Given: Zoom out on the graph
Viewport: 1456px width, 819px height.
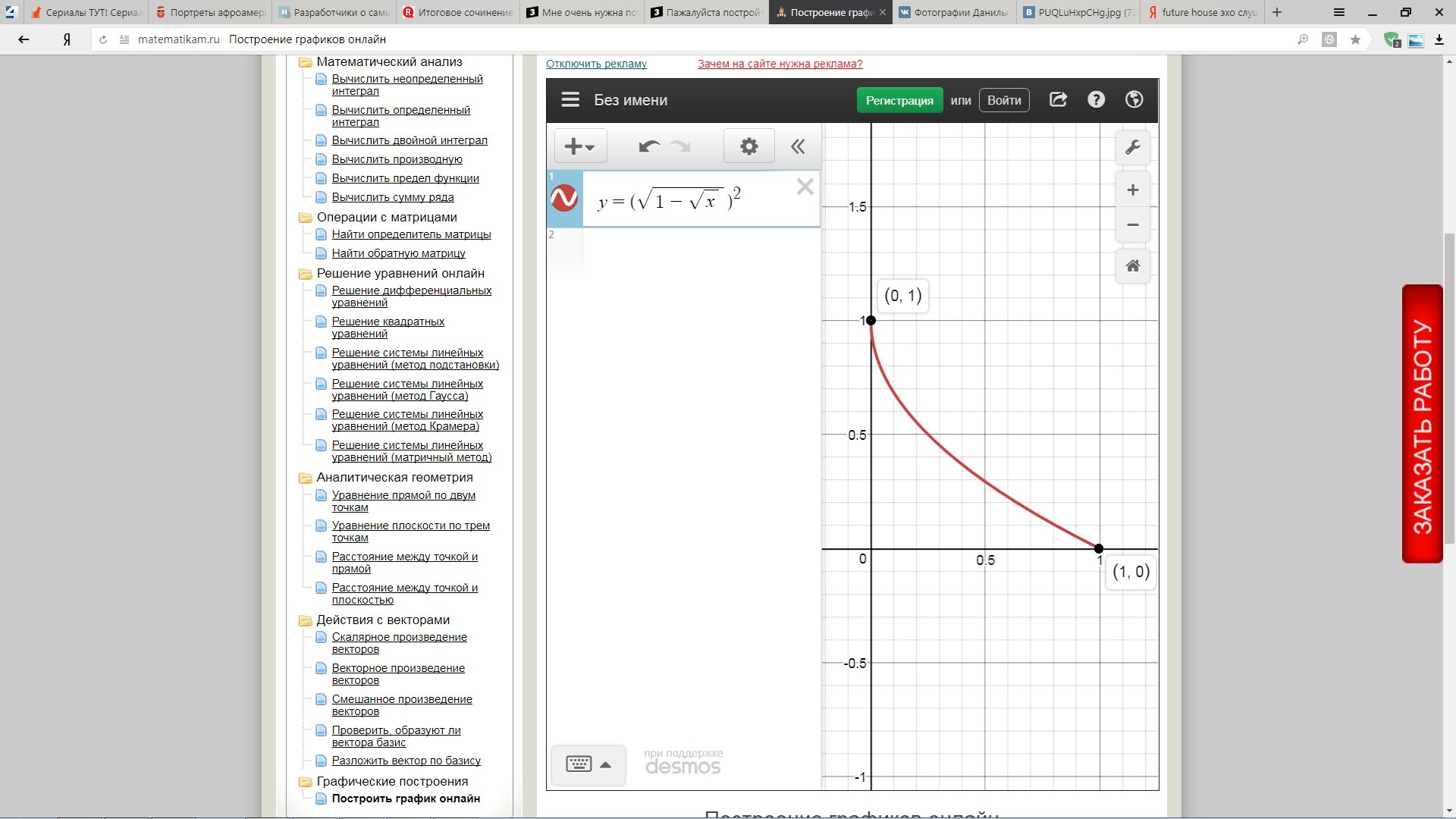Looking at the screenshot, I should (x=1132, y=224).
